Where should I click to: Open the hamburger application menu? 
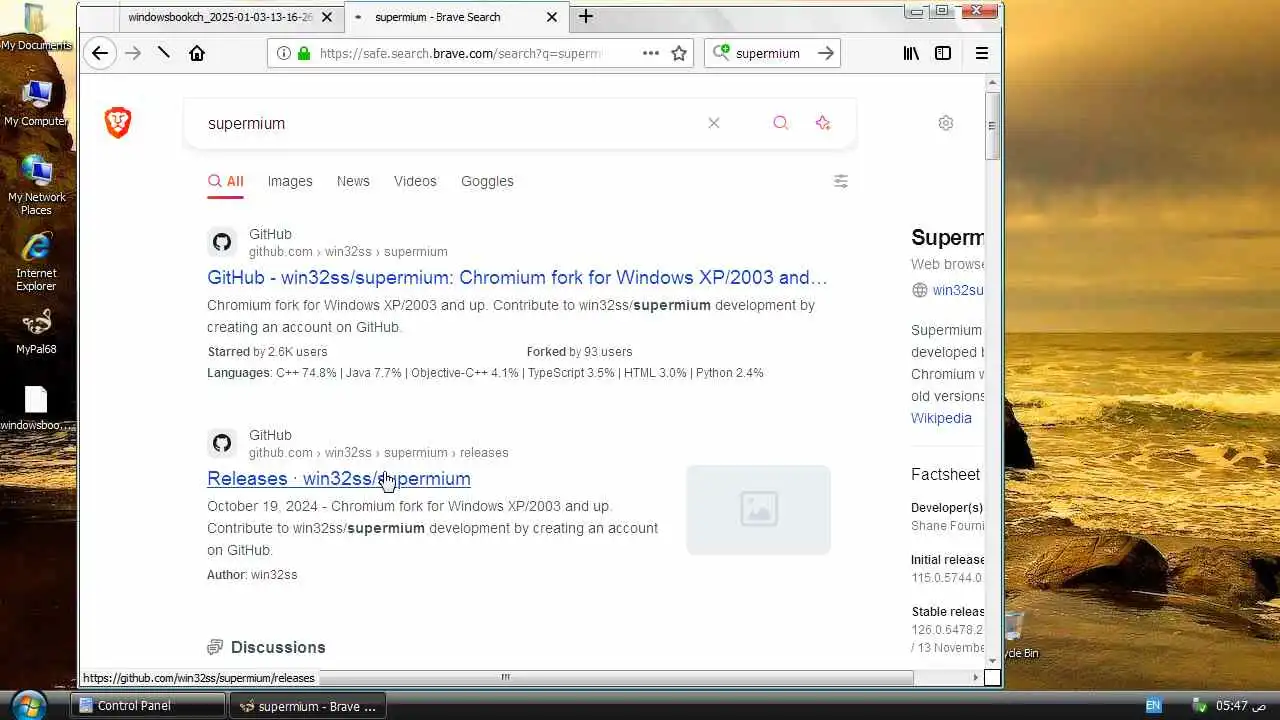tap(982, 53)
